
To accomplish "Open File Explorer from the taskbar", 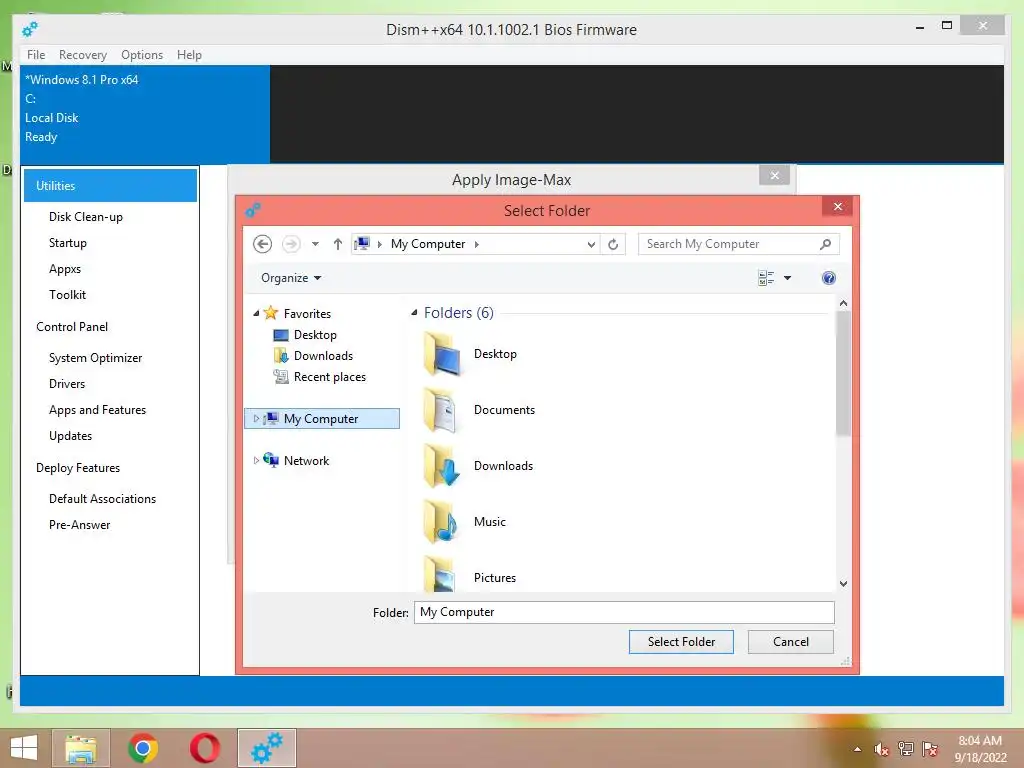I will point(81,748).
